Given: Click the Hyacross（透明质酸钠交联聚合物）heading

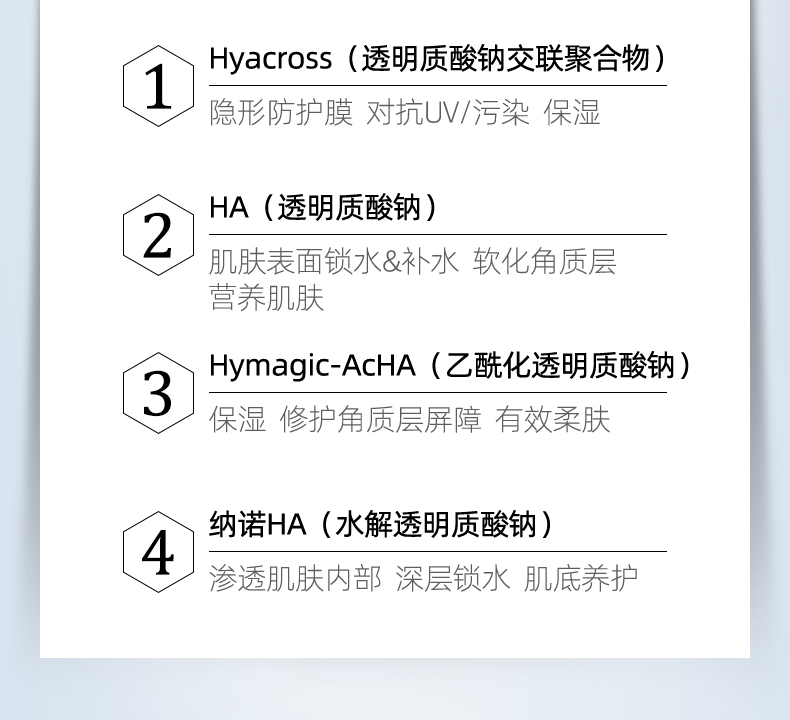Looking at the screenshot, I should [437, 59].
